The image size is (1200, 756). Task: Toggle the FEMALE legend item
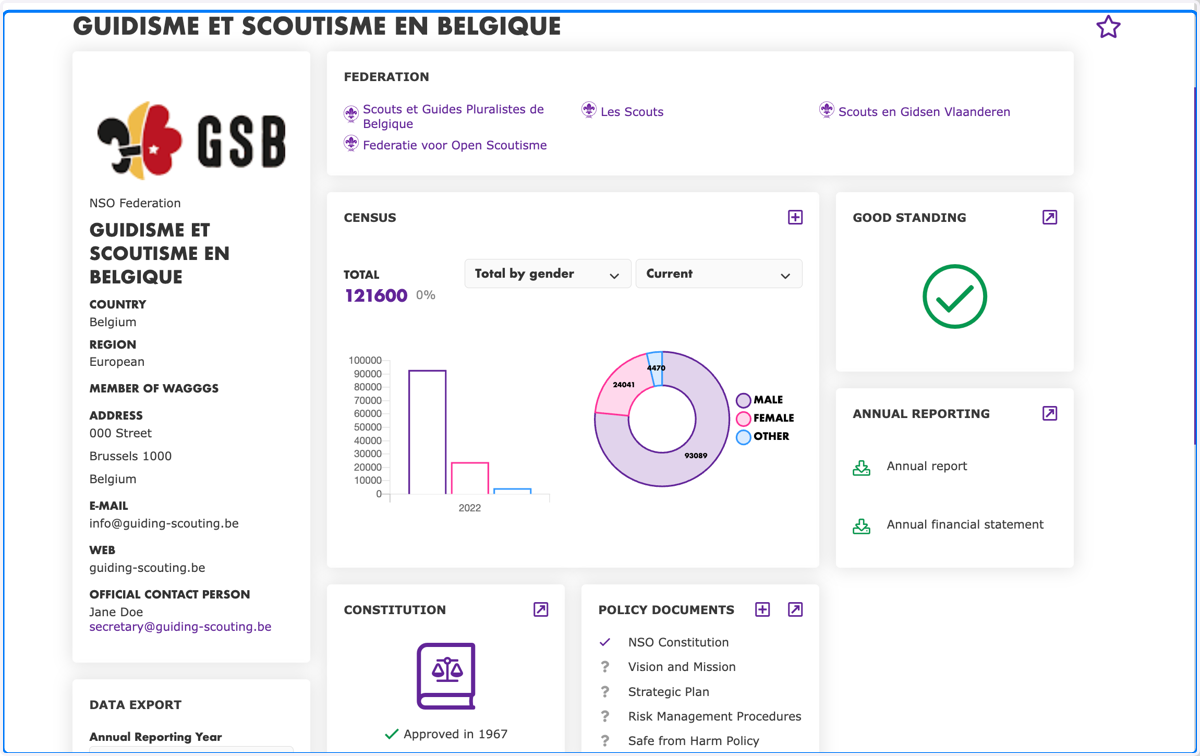pyautogui.click(x=765, y=418)
